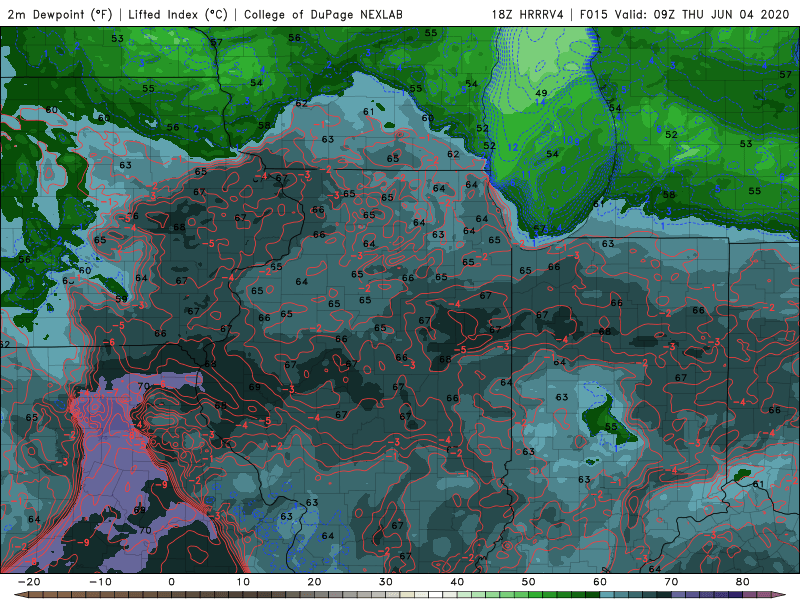800x600 pixels.
Task: Click the '0' colorbar tick label
Action: (171, 582)
